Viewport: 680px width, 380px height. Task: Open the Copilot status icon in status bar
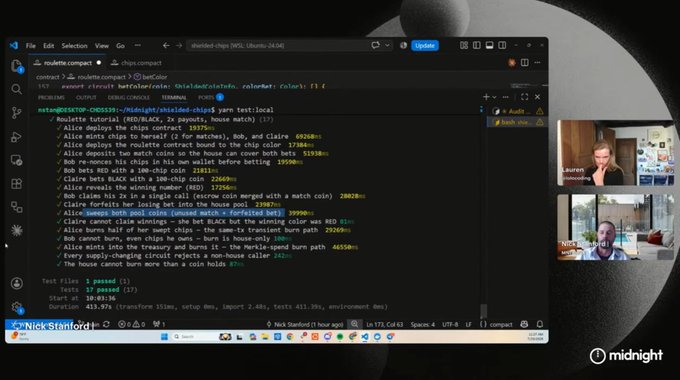click(524, 324)
